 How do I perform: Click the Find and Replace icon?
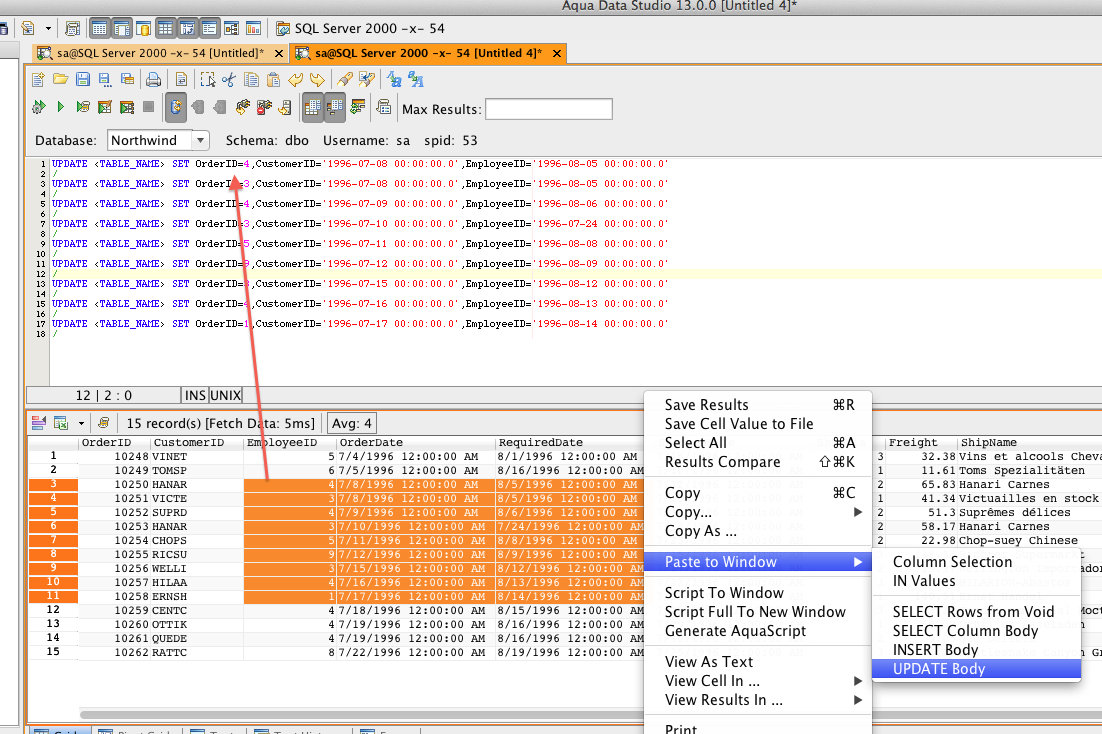pyautogui.click(x=366, y=79)
